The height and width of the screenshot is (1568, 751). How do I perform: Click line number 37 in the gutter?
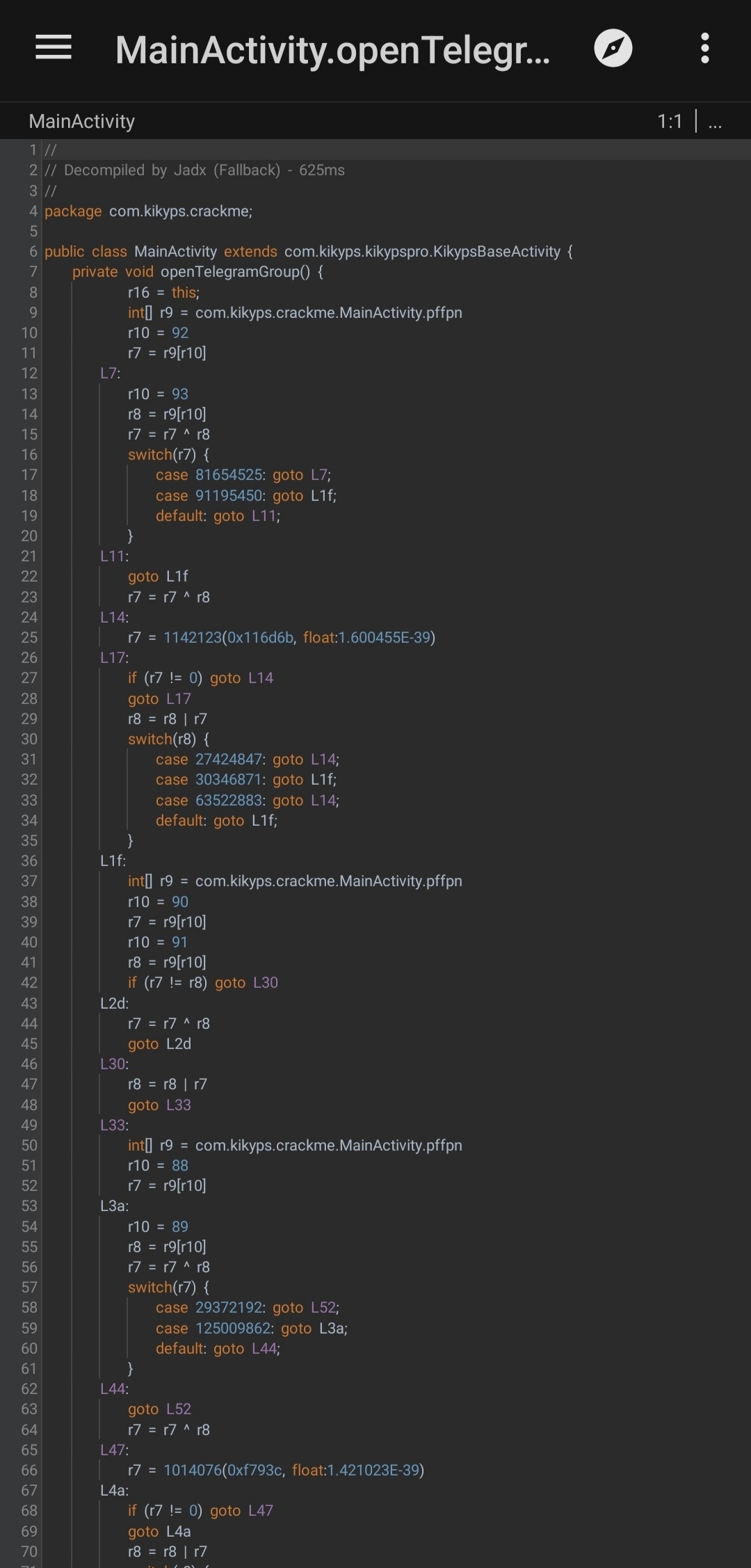pyautogui.click(x=29, y=881)
